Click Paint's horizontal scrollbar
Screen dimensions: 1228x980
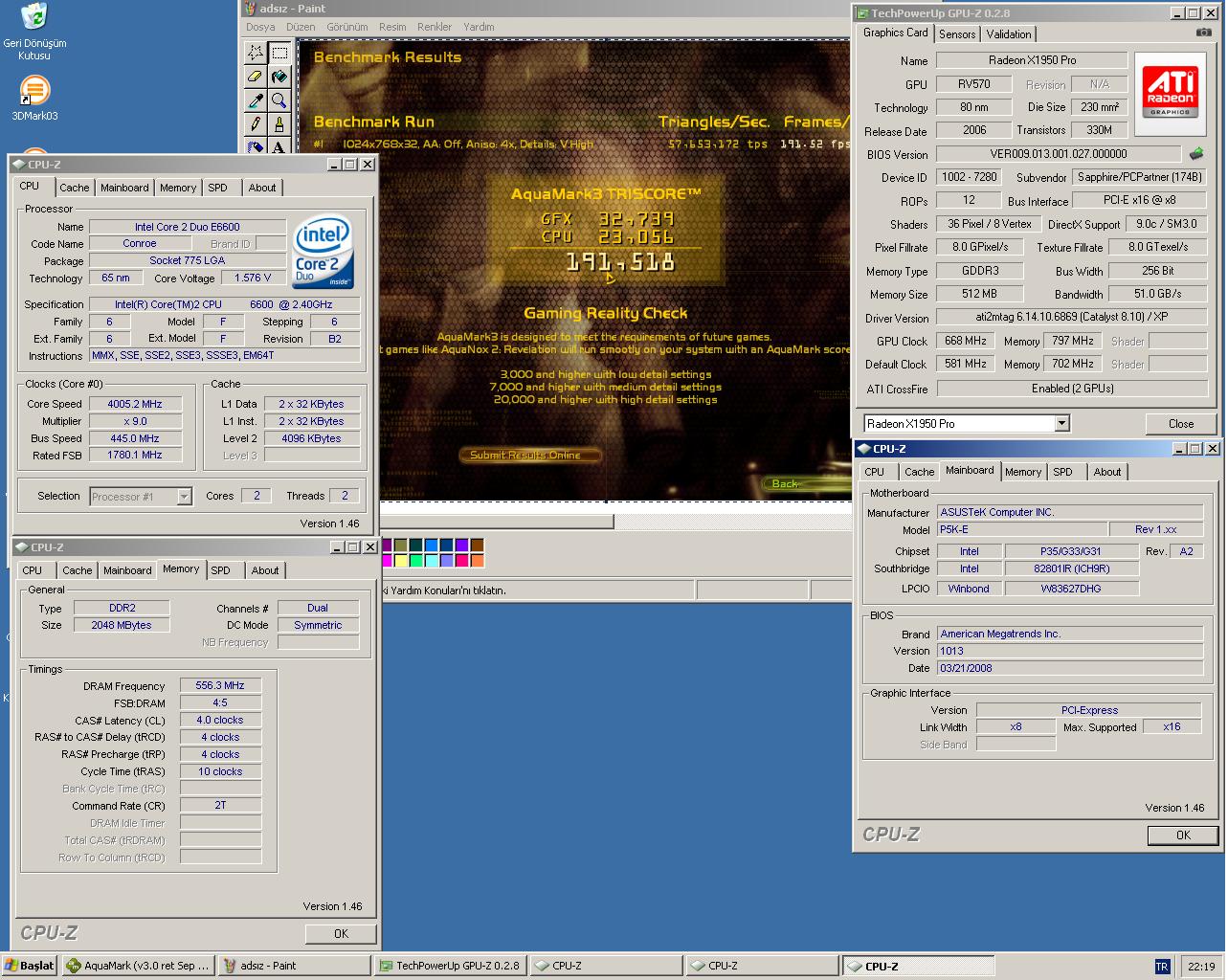[x=497, y=522]
